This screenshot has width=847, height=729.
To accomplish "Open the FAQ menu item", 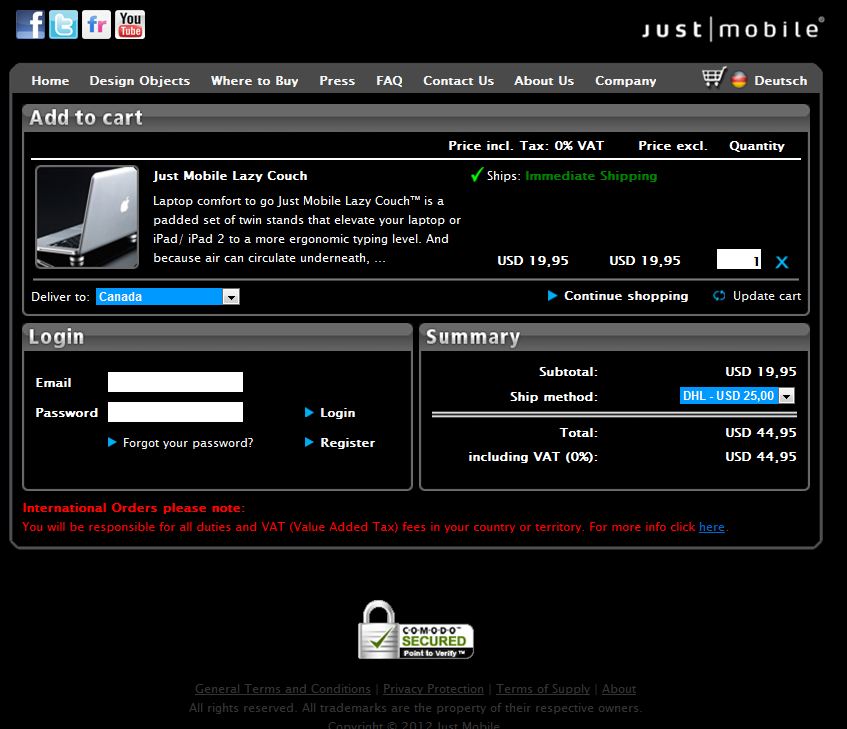I will 389,81.
